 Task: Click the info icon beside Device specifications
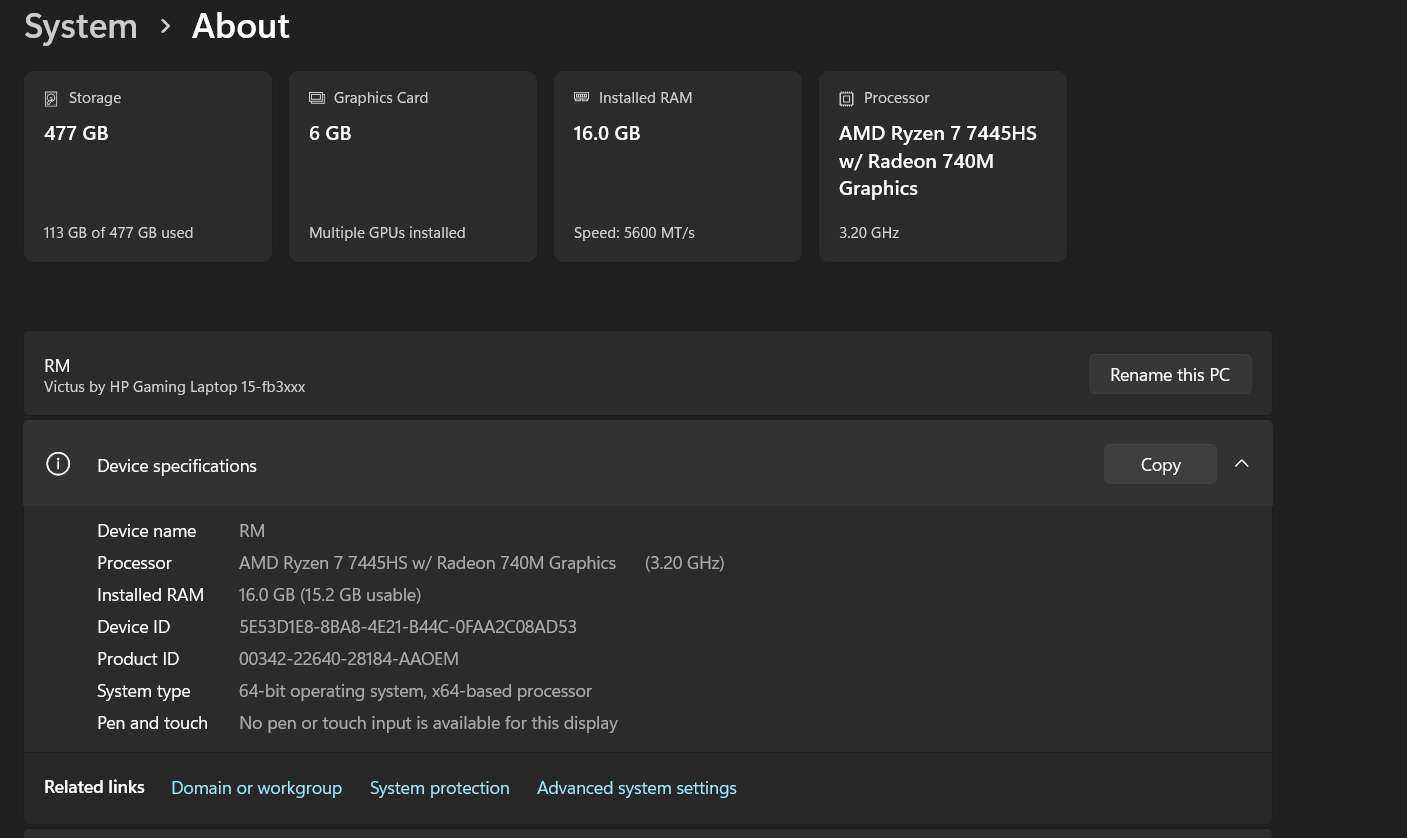pos(58,464)
